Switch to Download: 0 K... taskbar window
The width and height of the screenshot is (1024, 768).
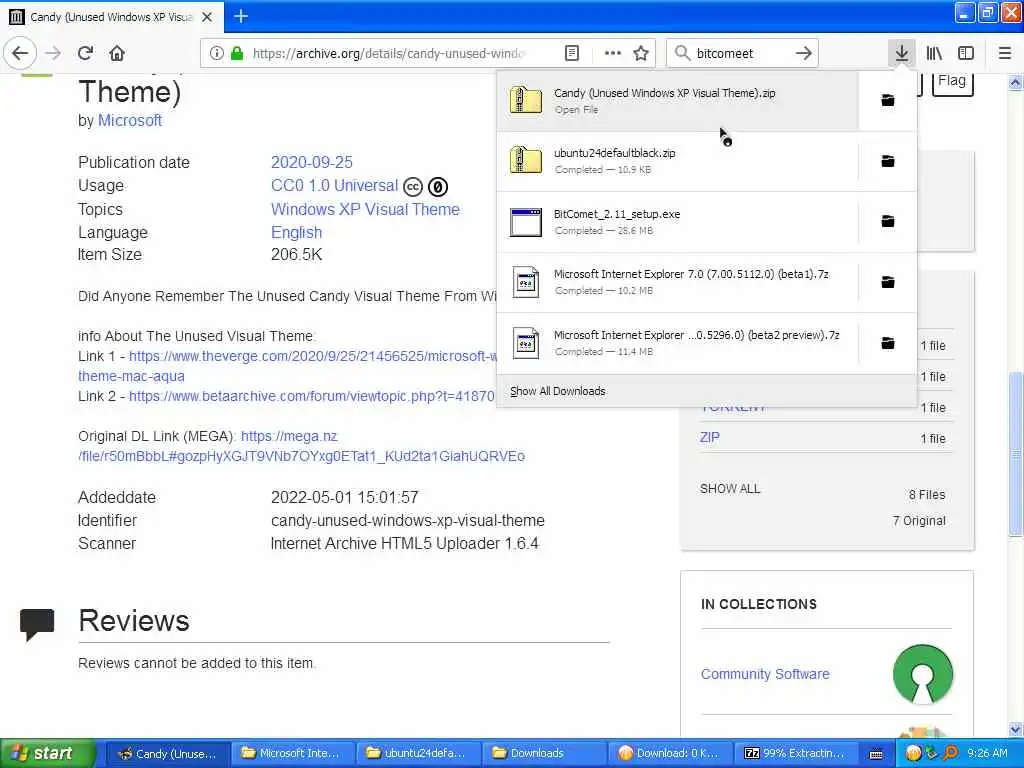[x=671, y=753]
